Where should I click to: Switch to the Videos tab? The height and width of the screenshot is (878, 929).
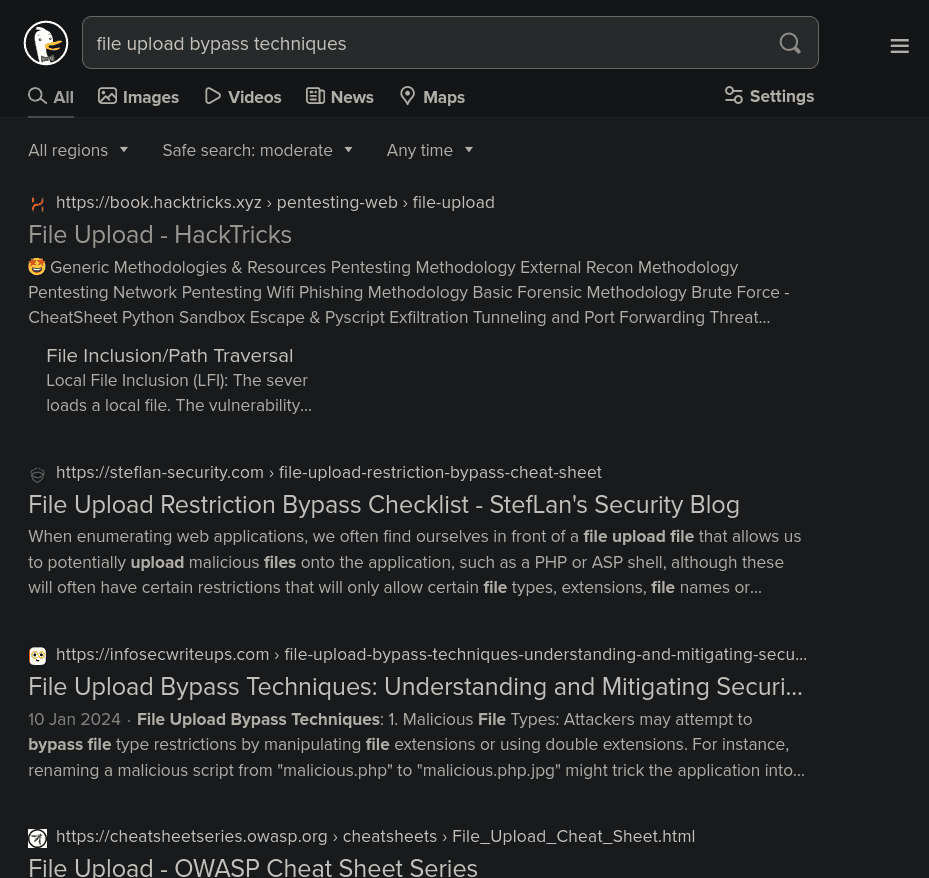243,97
